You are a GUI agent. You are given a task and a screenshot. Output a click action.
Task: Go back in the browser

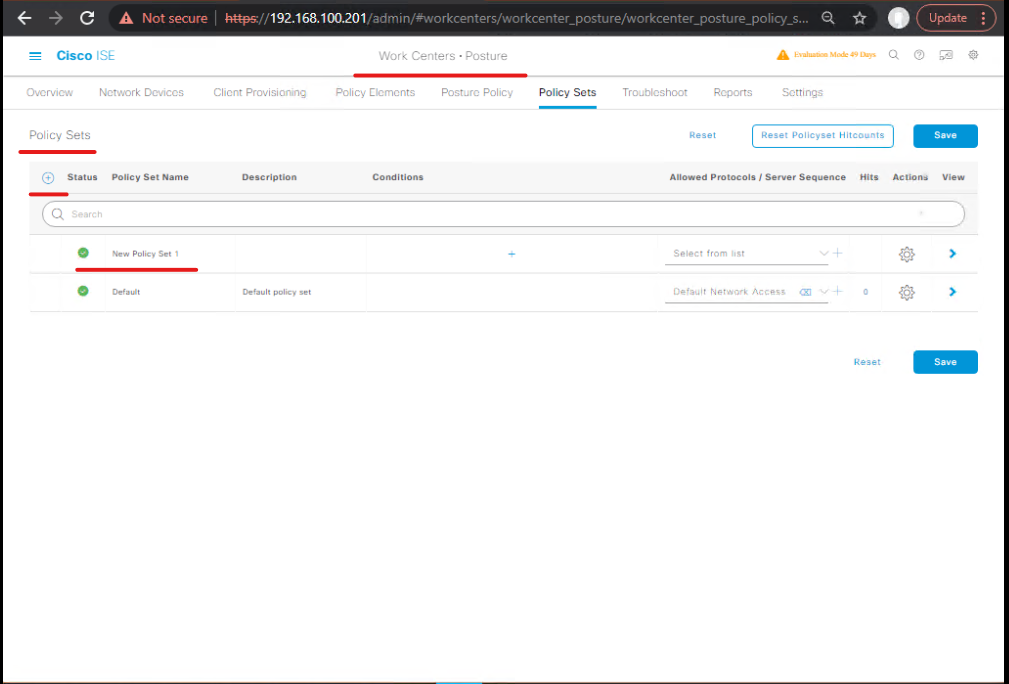pos(24,18)
